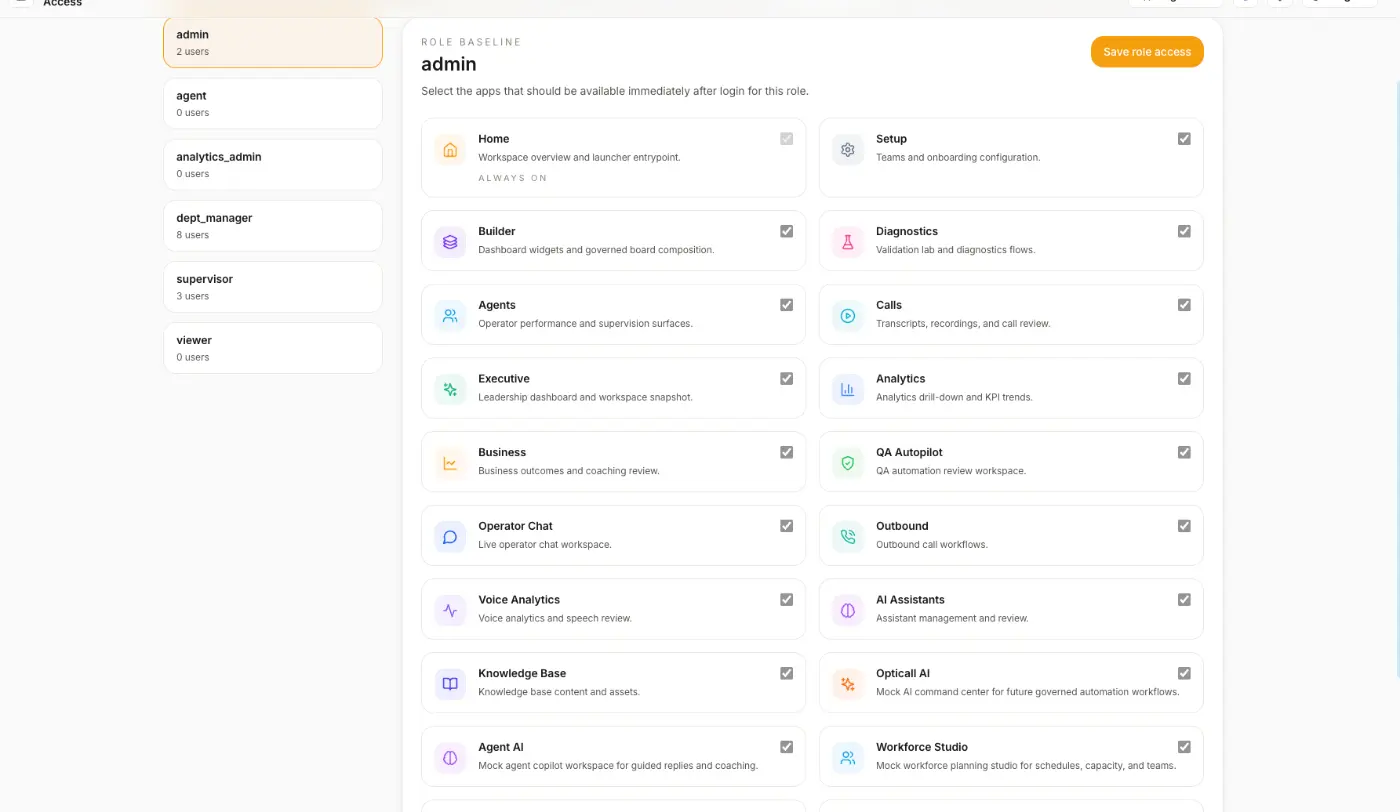The height and width of the screenshot is (812, 1400).
Task: Click the "ALWAYS ON" label under Home
Action: click(513, 178)
